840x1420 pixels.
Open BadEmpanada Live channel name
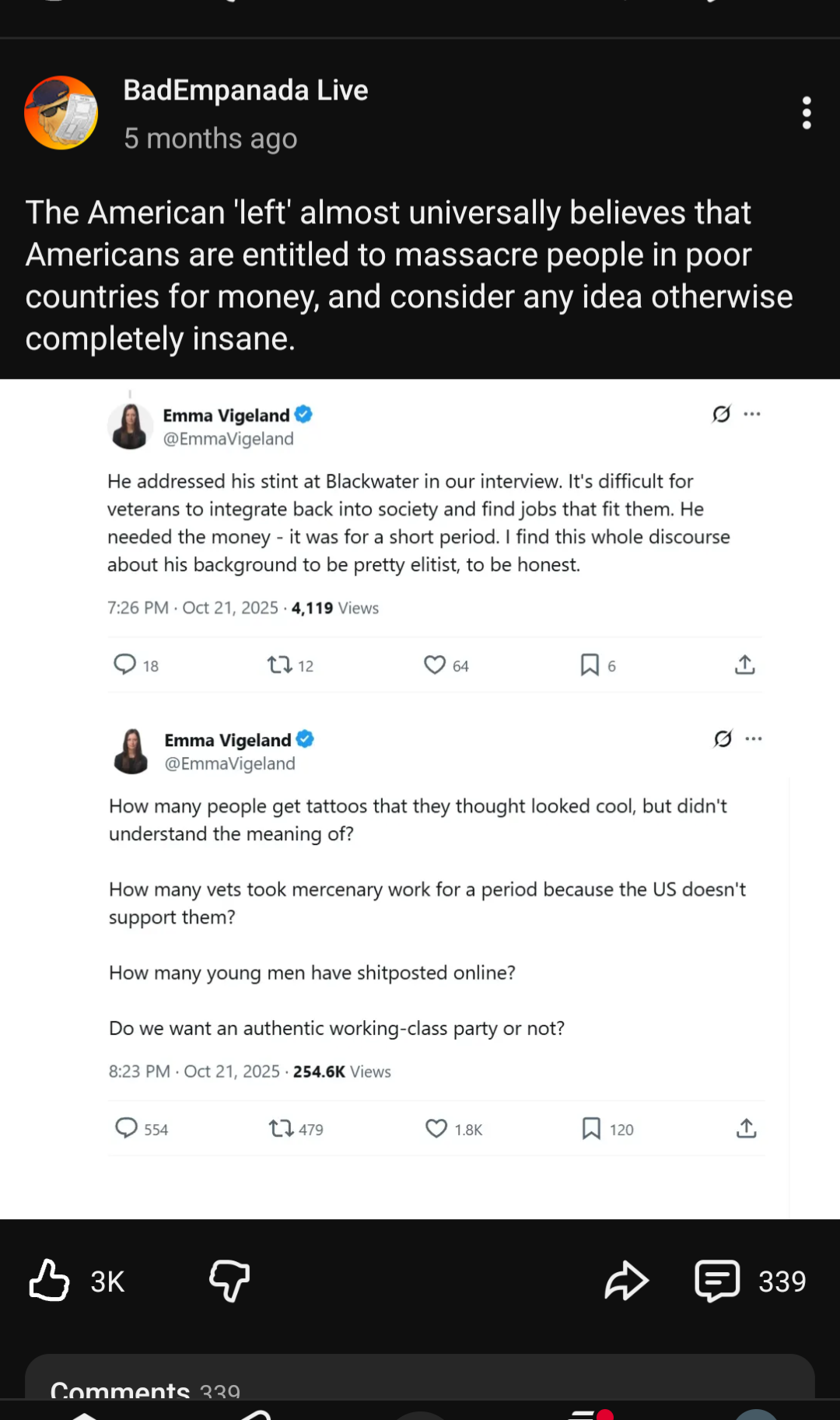245,90
